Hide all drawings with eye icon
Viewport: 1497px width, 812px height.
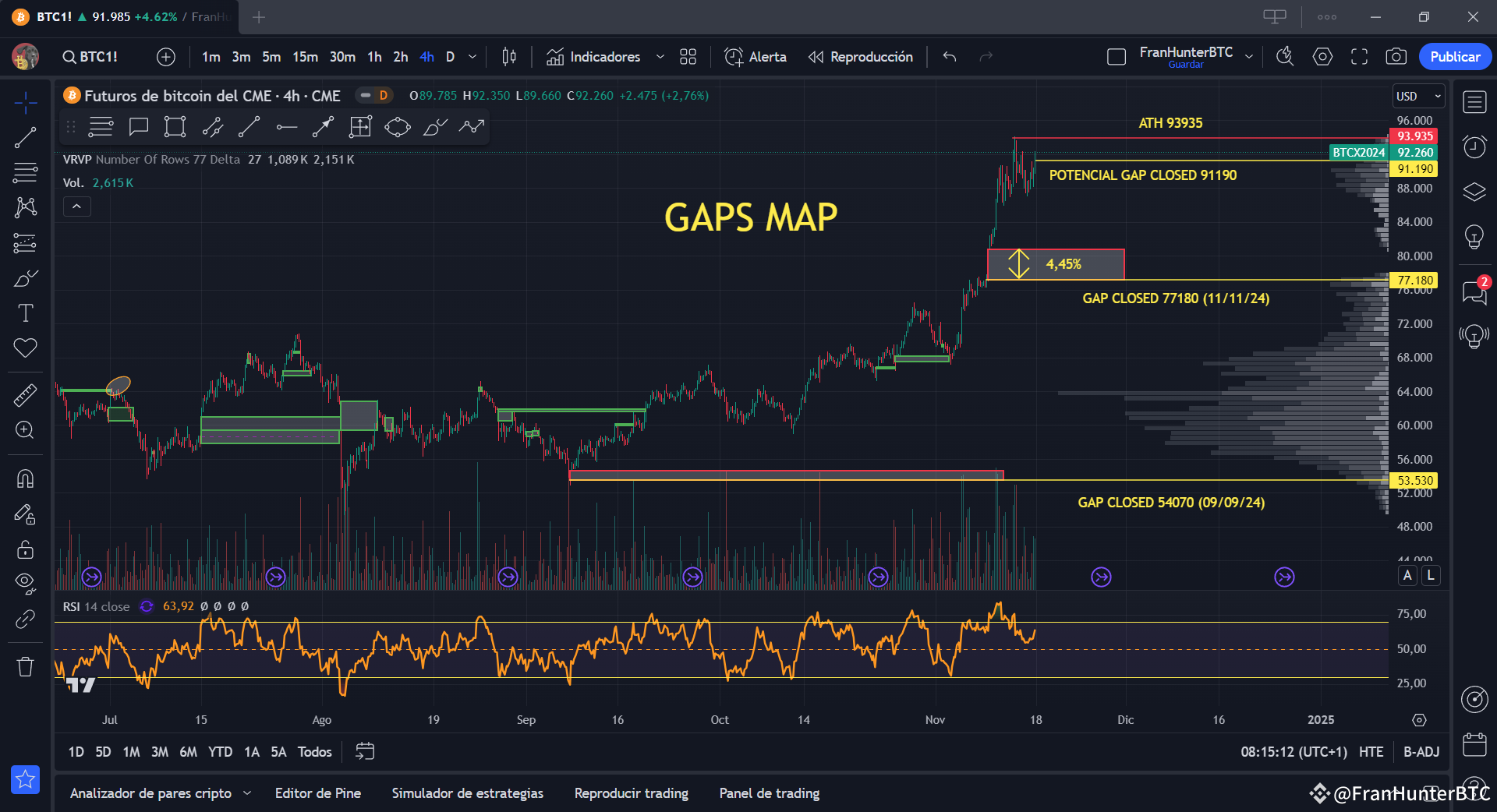[x=25, y=583]
